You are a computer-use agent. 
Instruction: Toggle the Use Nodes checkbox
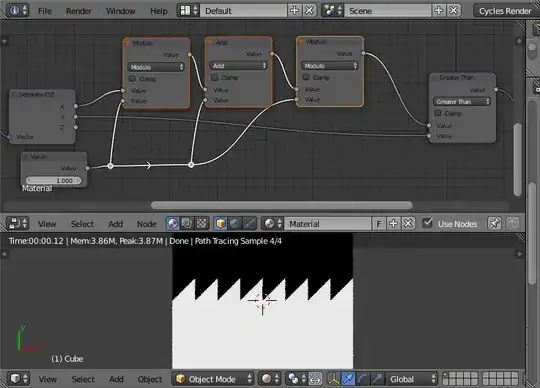[427, 223]
